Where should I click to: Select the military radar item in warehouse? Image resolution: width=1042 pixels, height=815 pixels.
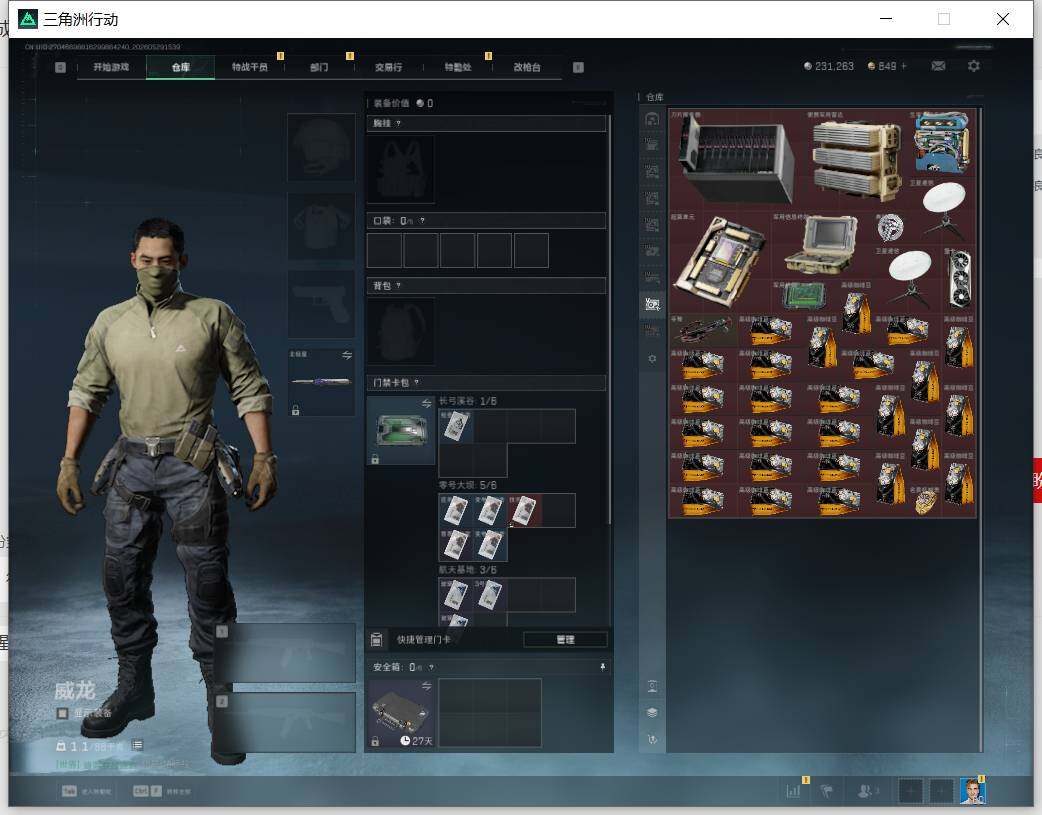click(857, 161)
